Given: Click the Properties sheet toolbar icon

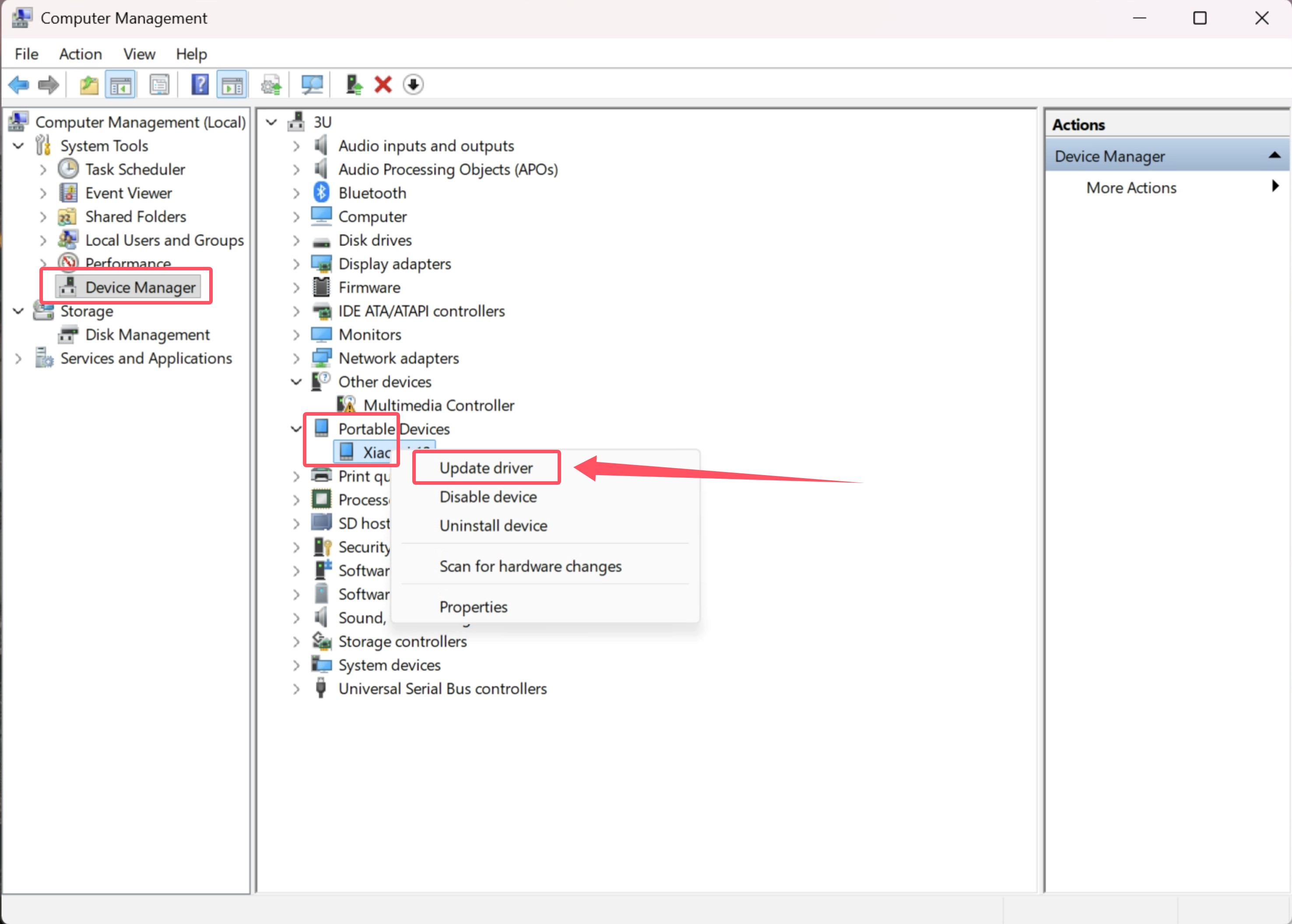Looking at the screenshot, I should (159, 85).
